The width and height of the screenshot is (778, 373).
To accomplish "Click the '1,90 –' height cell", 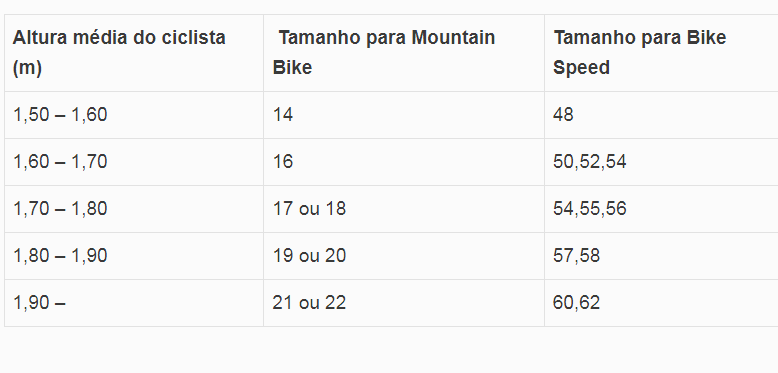I will [x=134, y=303].
